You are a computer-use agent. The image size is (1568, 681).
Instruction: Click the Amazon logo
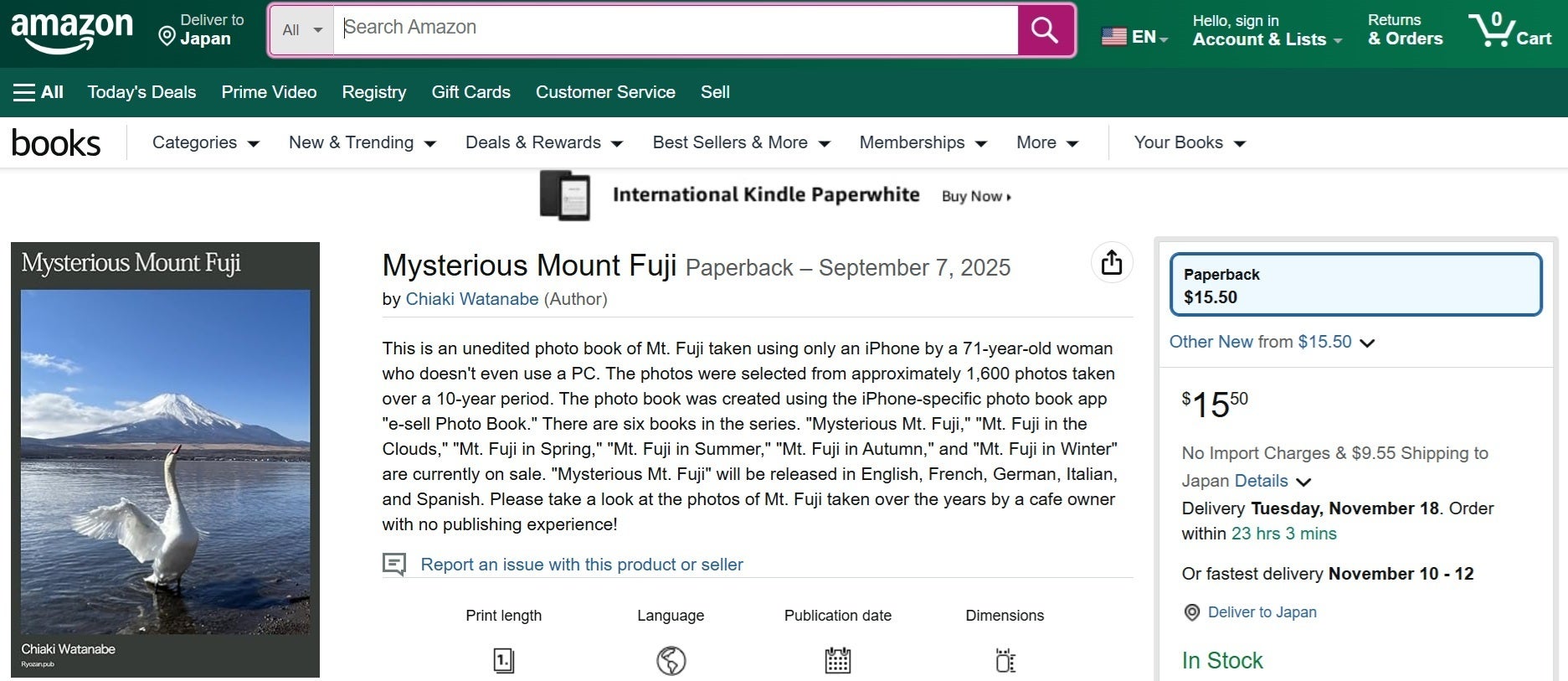coord(72,30)
